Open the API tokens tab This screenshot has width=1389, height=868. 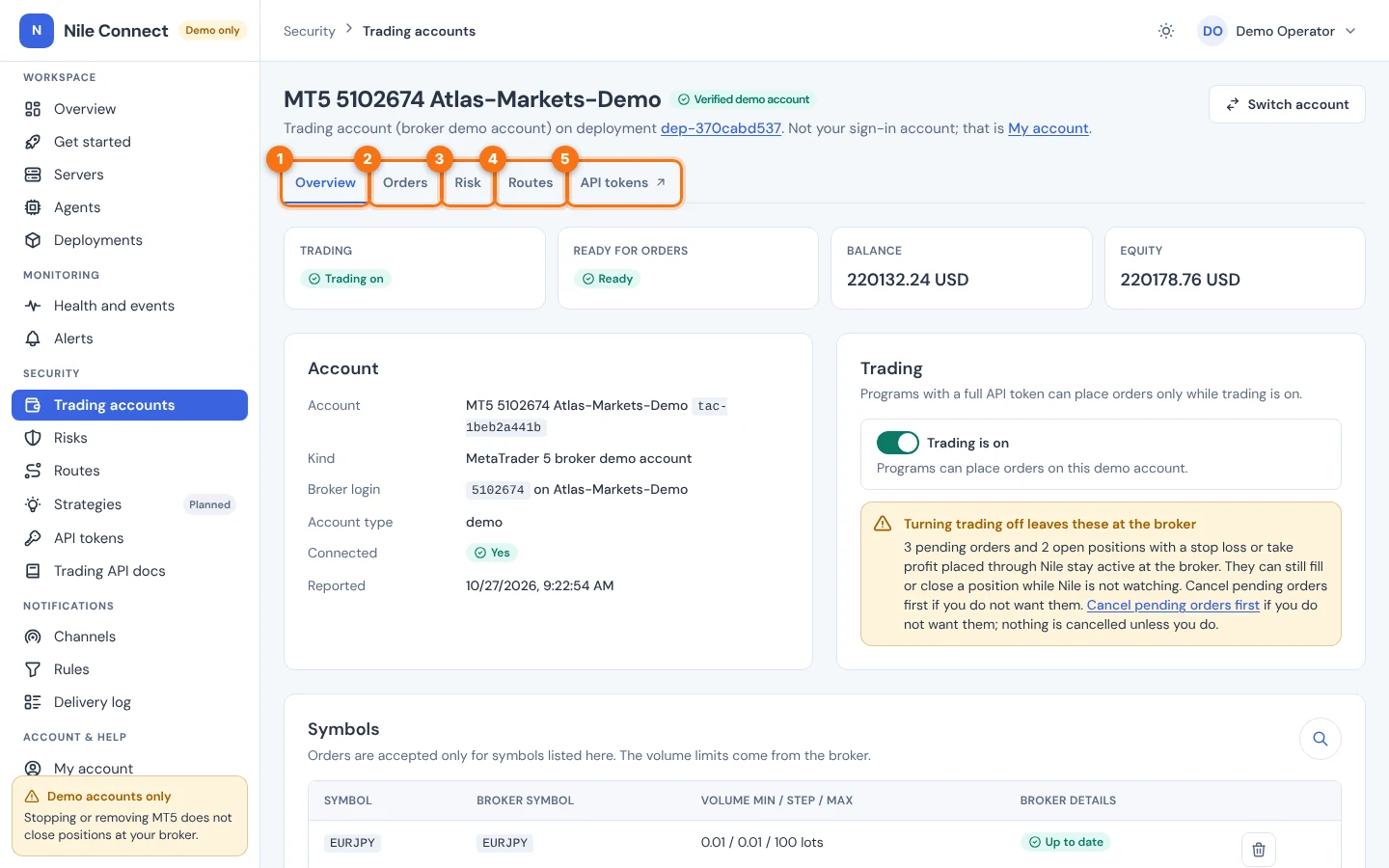point(623,182)
